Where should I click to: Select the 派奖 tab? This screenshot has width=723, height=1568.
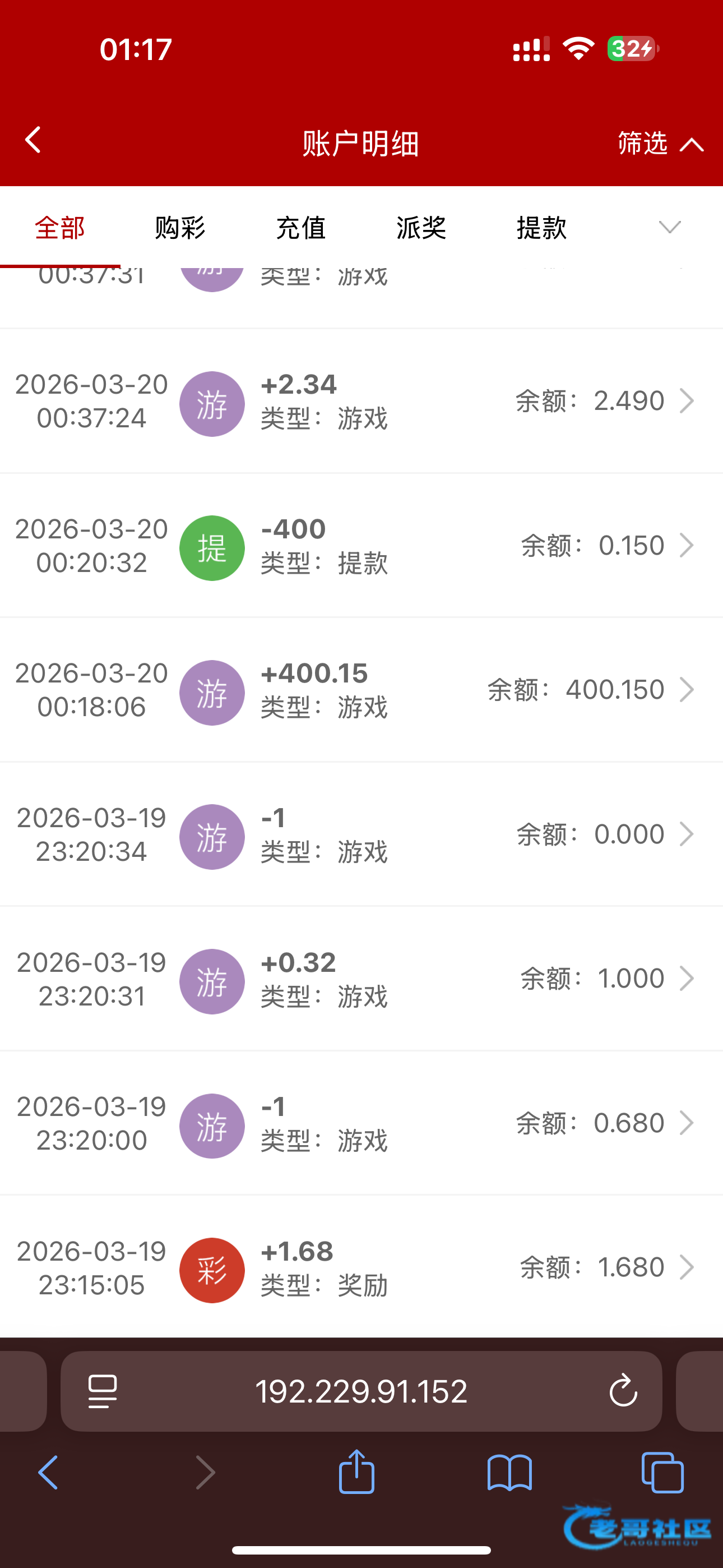pyautogui.click(x=421, y=228)
